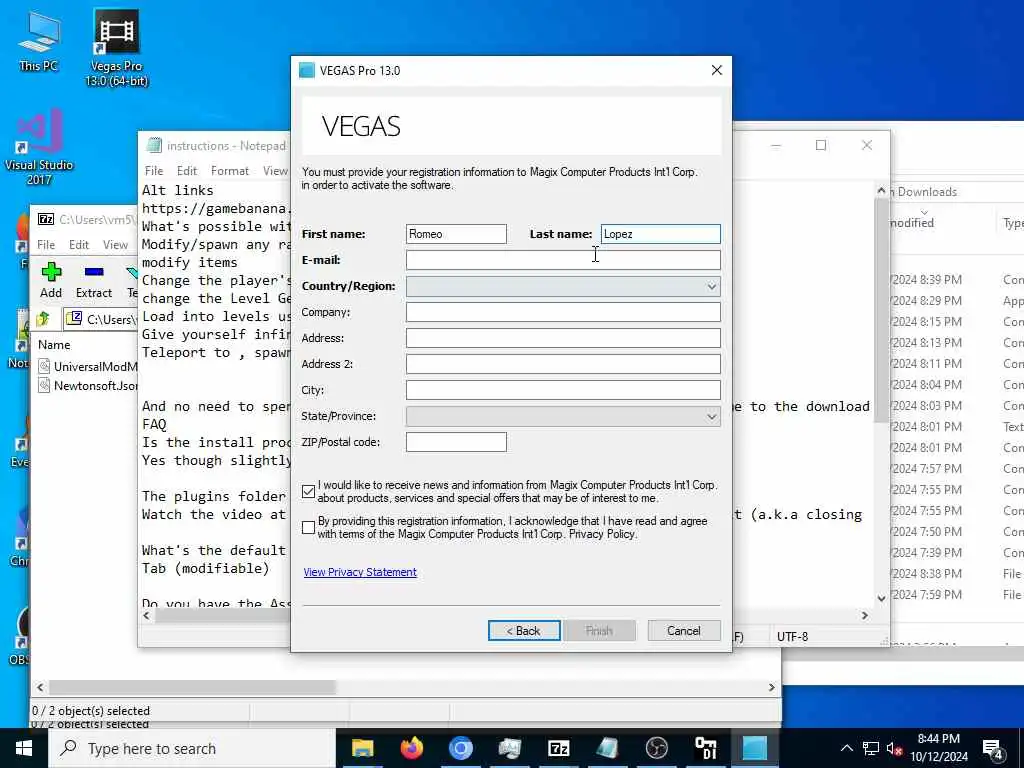The height and width of the screenshot is (768, 1024).
Task: Click the E-mail input field
Action: pos(563,260)
